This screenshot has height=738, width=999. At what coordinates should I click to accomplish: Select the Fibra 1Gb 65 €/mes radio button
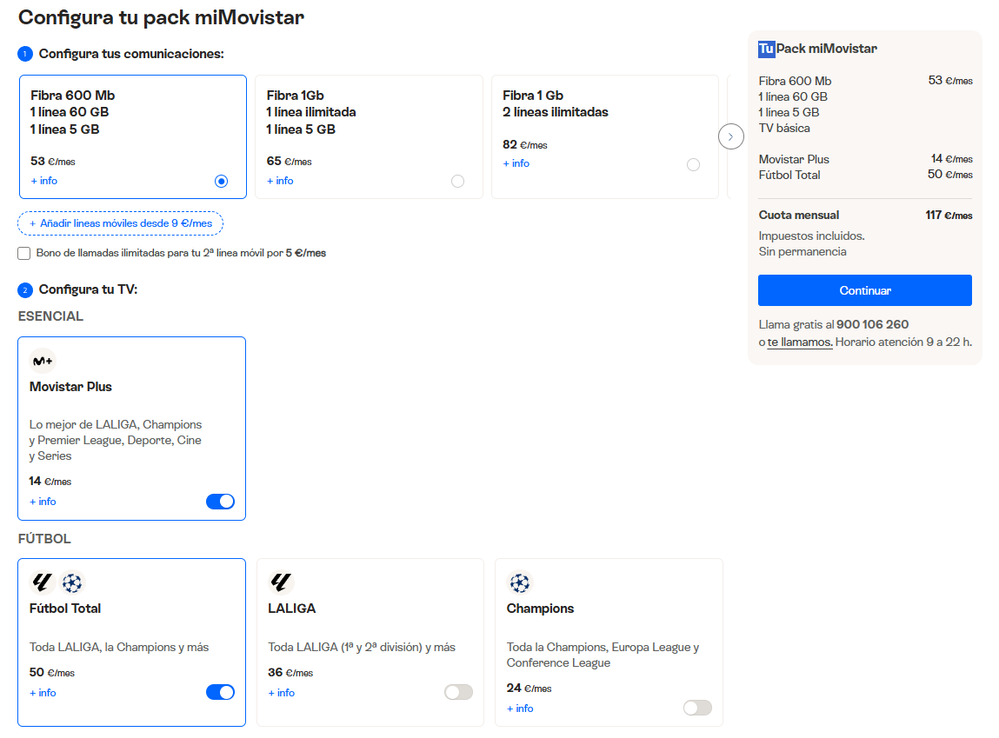(457, 182)
